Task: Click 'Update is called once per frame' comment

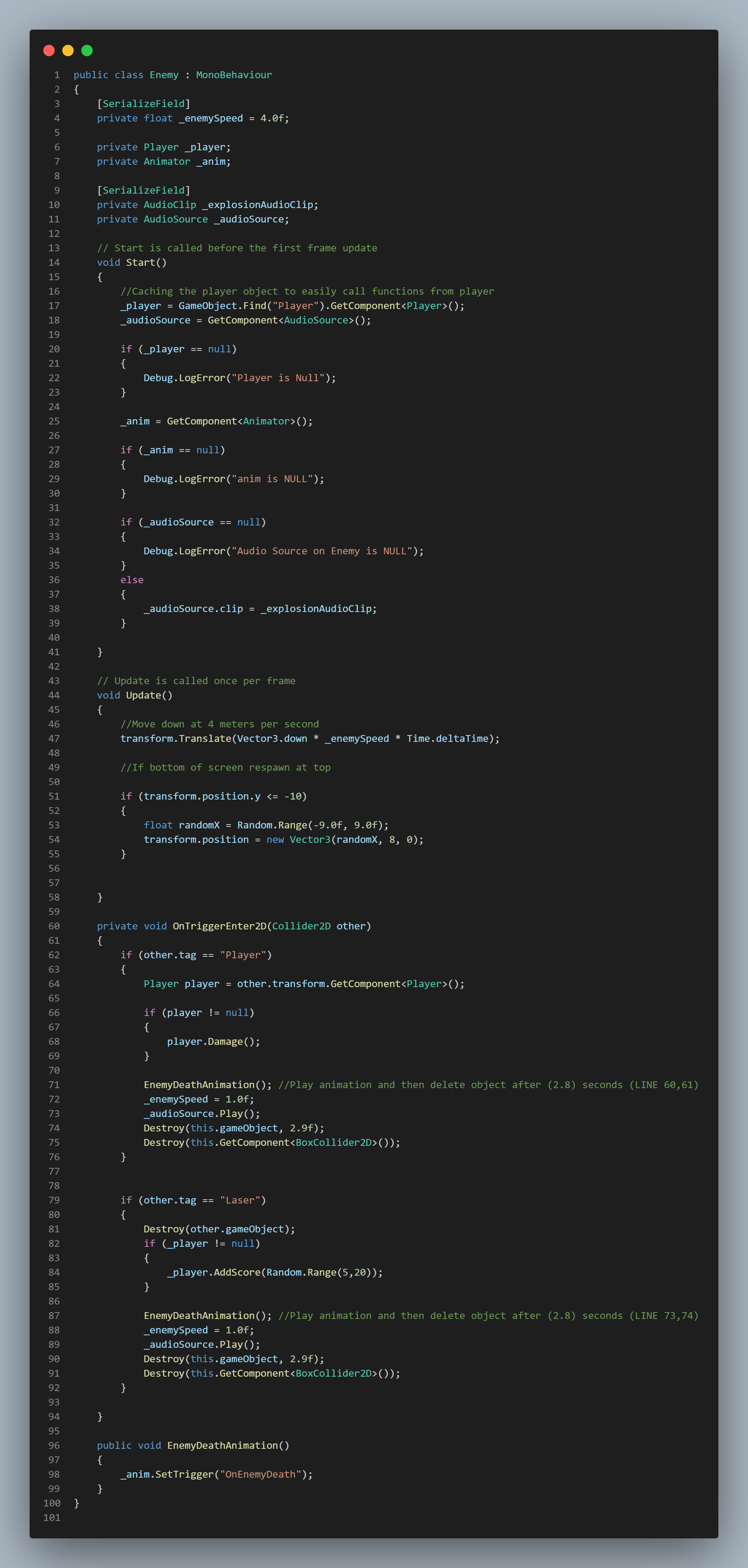Action: 196,680
